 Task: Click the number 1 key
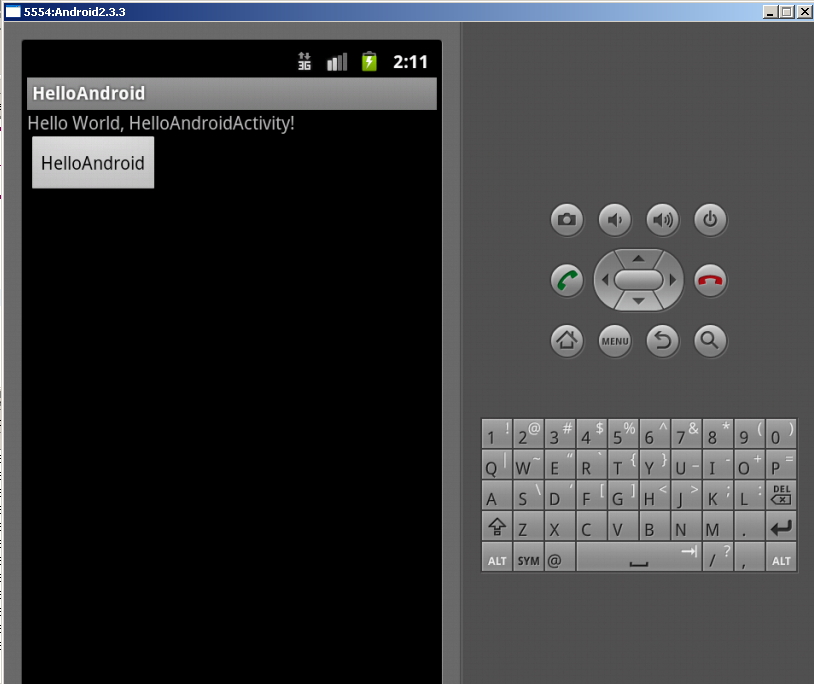pos(497,433)
